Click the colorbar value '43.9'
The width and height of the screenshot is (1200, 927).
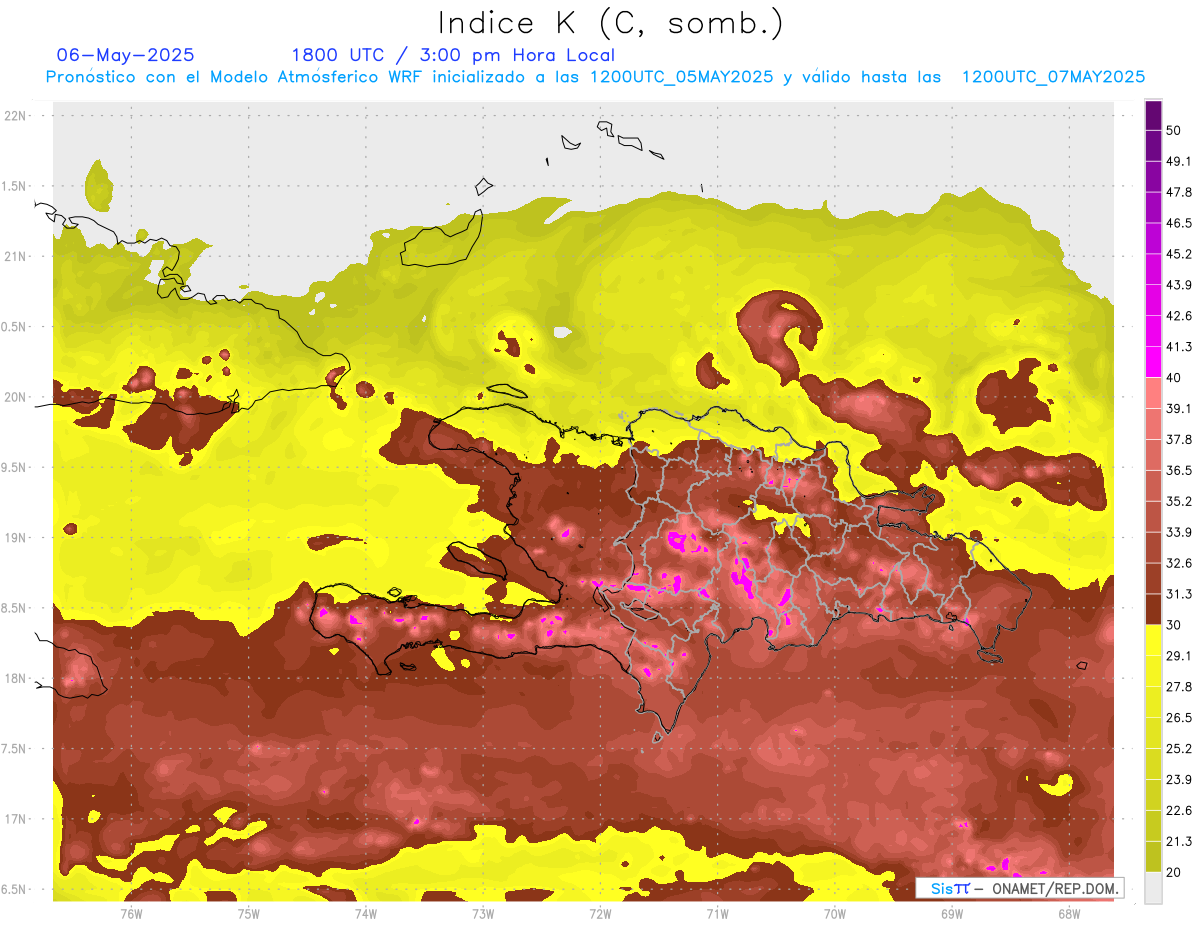(1178, 286)
